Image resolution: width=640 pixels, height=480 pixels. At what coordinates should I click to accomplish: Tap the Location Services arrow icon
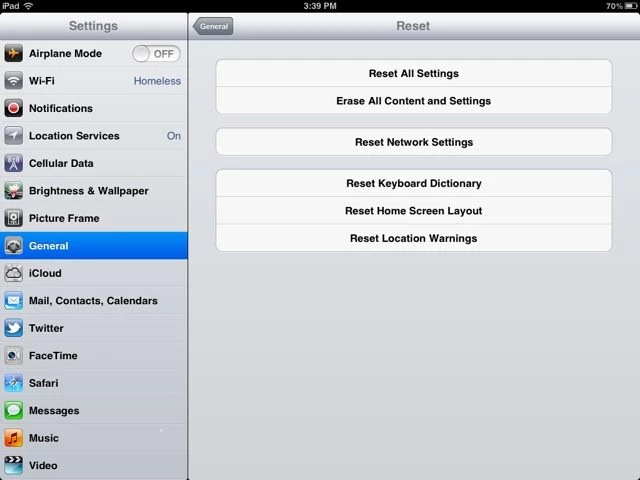click(13, 136)
